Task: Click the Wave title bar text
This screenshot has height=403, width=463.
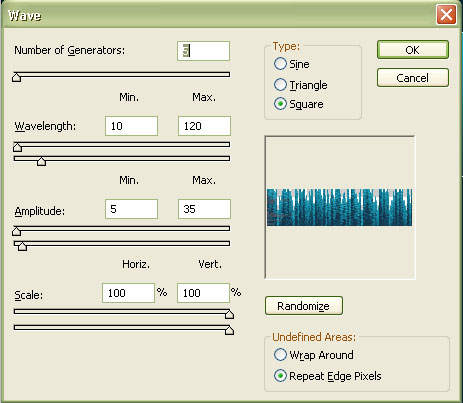Action: pyautogui.click(x=24, y=15)
